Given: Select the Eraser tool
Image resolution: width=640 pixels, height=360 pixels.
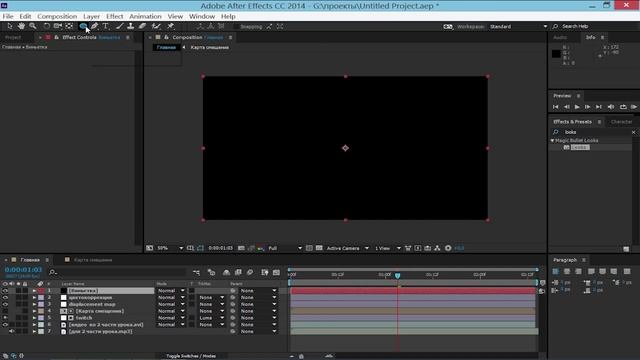Looking at the screenshot, I should click(x=142, y=26).
